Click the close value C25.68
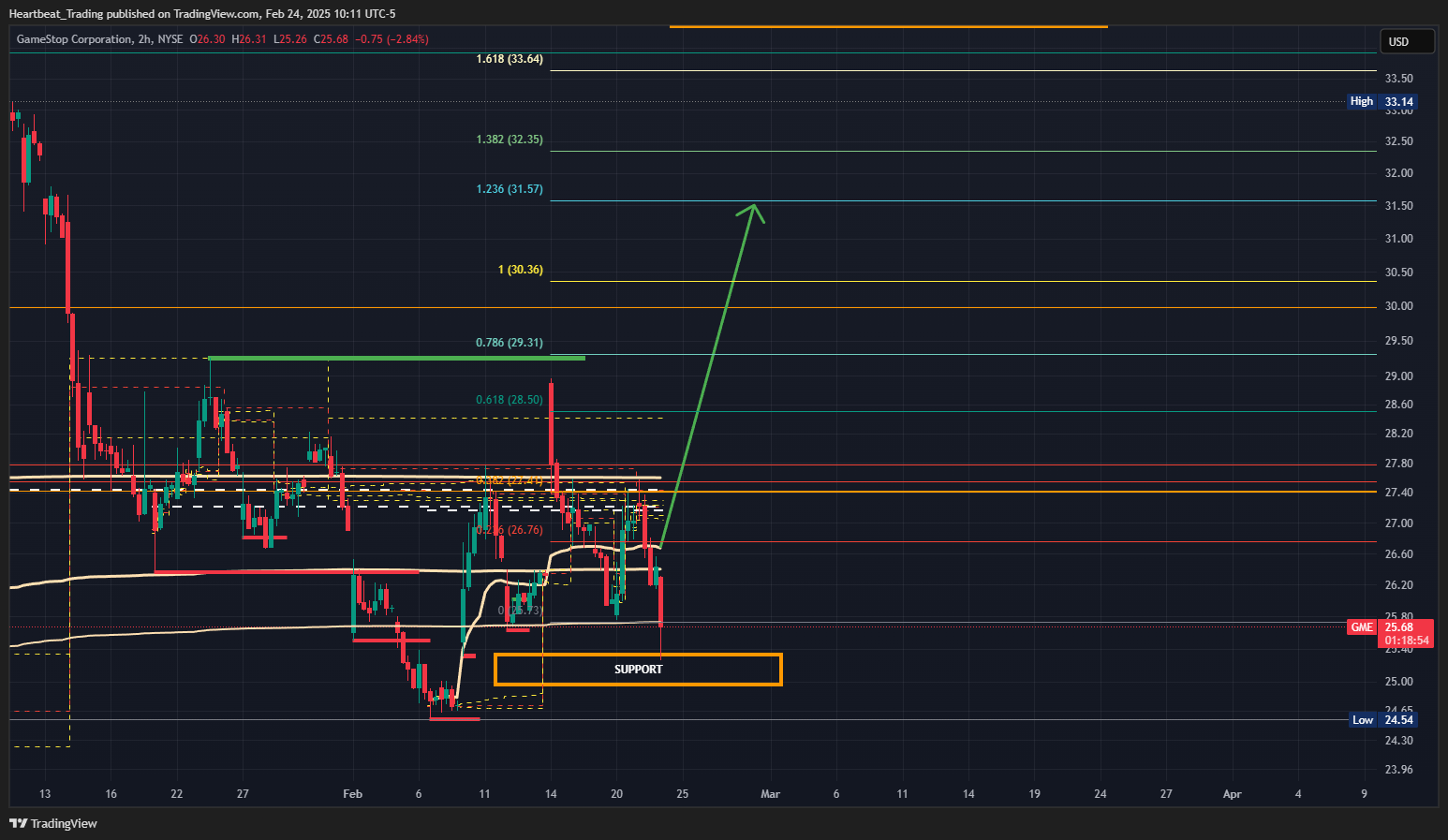Screen dimensions: 1448x840 [x=332, y=39]
